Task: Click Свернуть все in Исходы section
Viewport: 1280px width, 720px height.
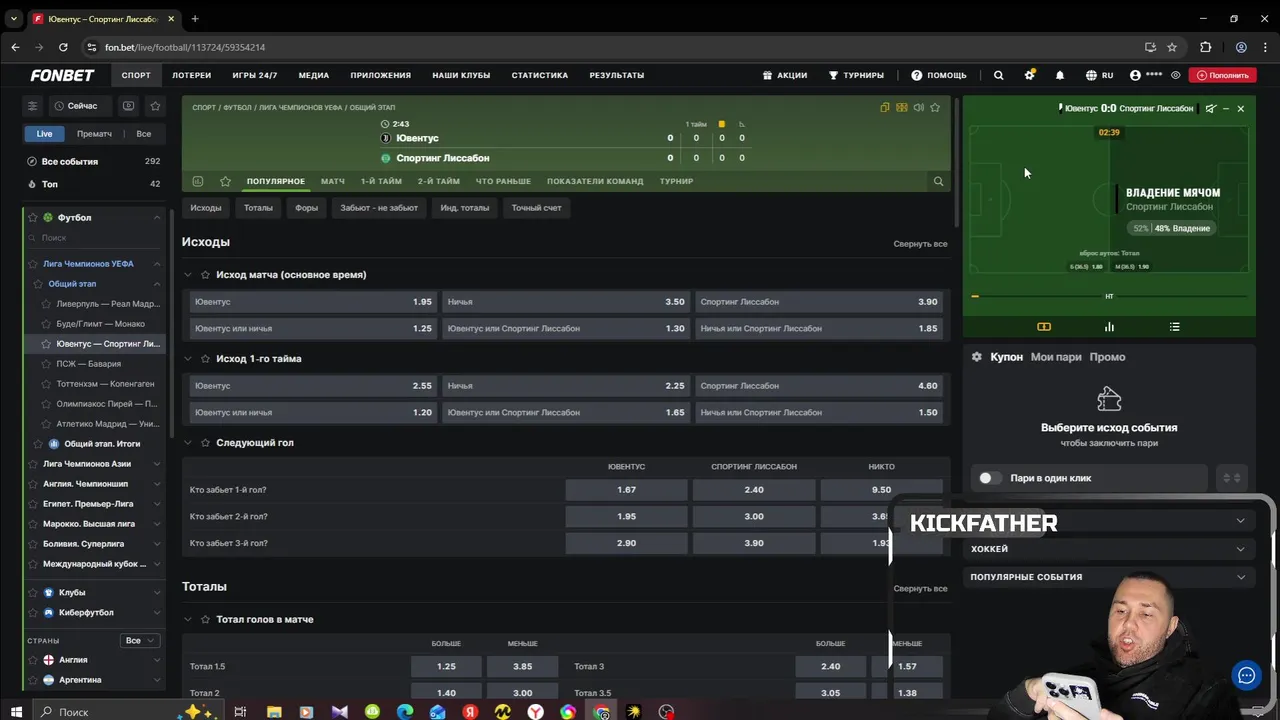Action: 920,244
